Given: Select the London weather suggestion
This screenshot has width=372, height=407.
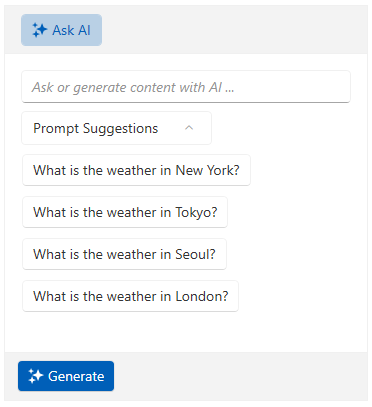Looking at the screenshot, I should [x=130, y=296].
